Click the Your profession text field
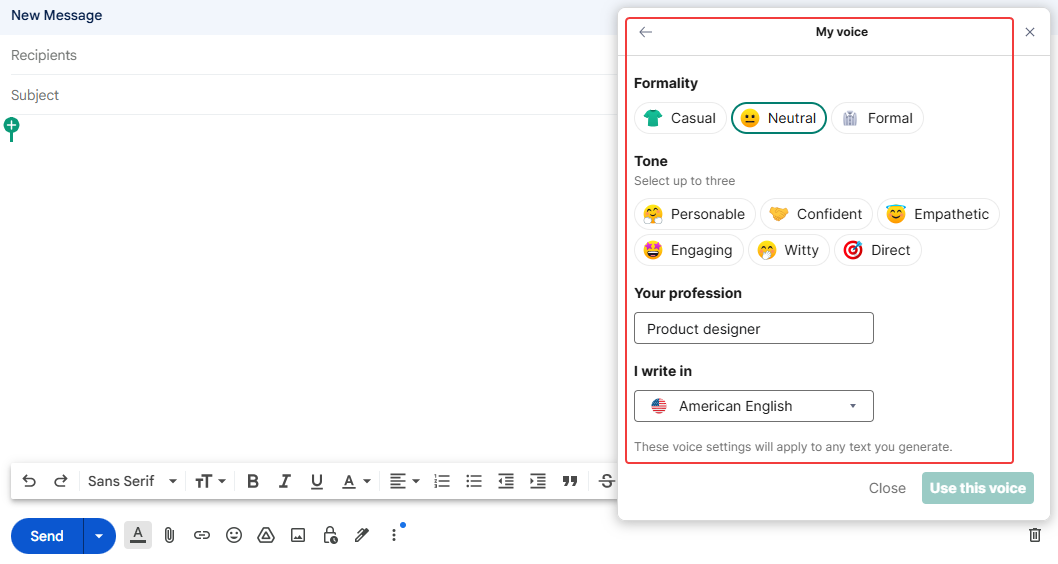This screenshot has height=564, width=1058. tap(753, 328)
